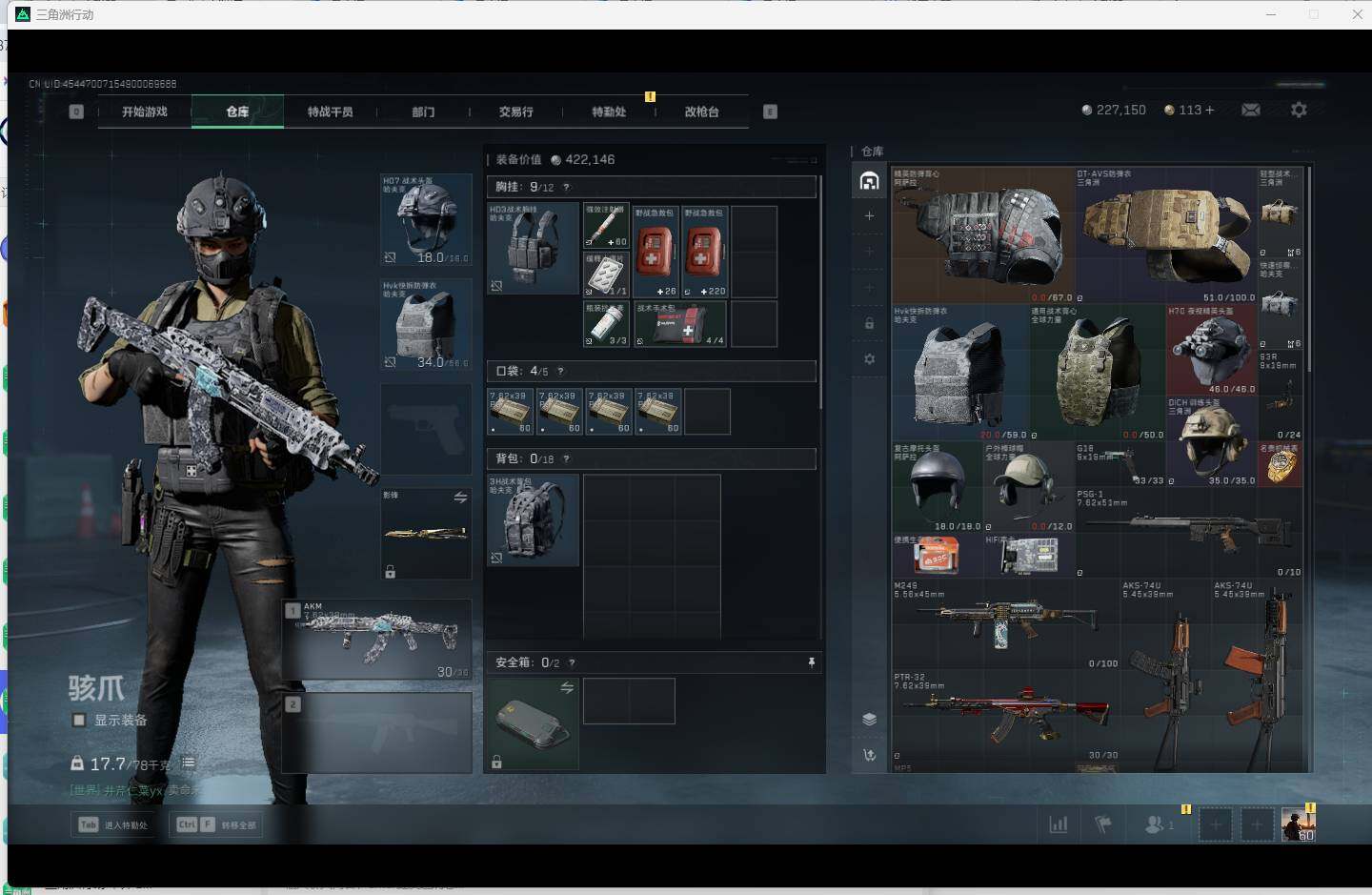Select the H70 night vision helmet
The width and height of the screenshot is (1372, 895).
1212,350
